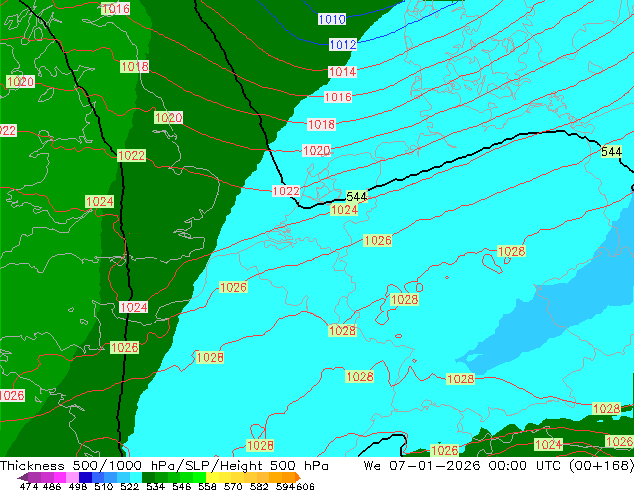
Task: Click the orange arrow tip of the color bar
Action: coord(298,477)
